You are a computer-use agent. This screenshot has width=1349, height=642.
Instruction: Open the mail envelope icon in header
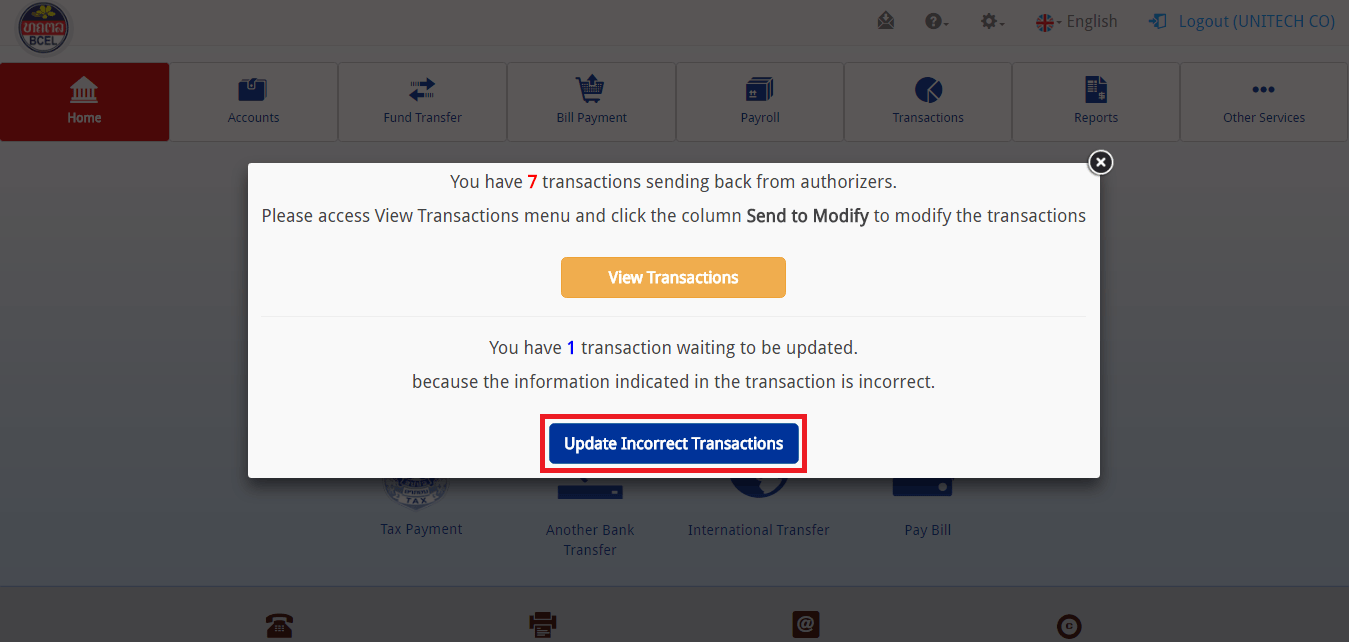(x=886, y=21)
